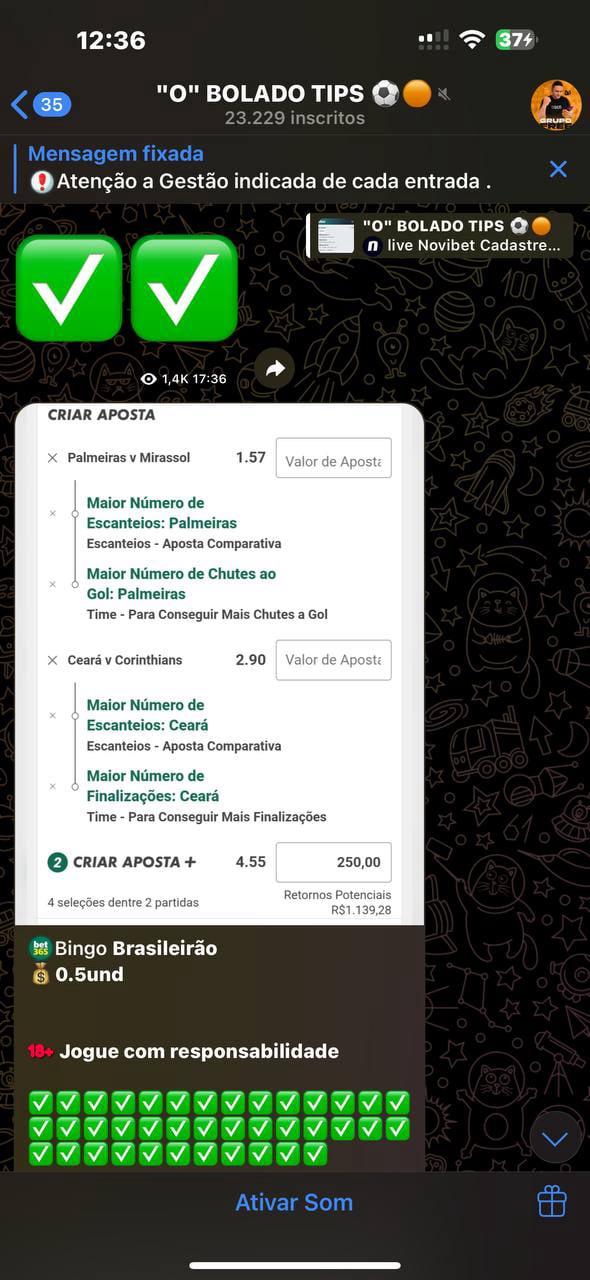590x1280 pixels.
Task: Tap the Palmeiras v Mirassol stake field
Action: pos(333,458)
